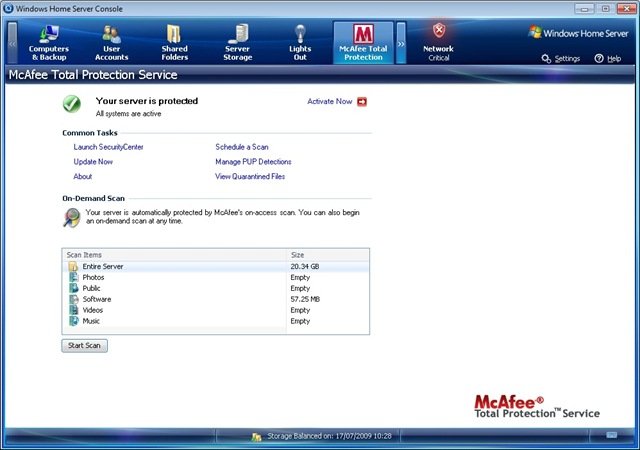Image resolution: width=640 pixels, height=450 pixels.
Task: Click the Software folder icon
Action: pyautogui.click(x=73, y=299)
